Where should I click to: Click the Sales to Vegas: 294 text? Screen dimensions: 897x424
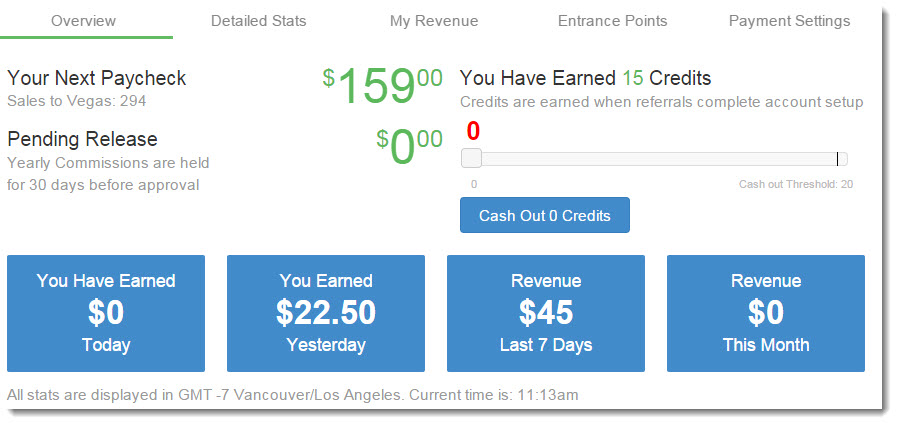(x=77, y=101)
